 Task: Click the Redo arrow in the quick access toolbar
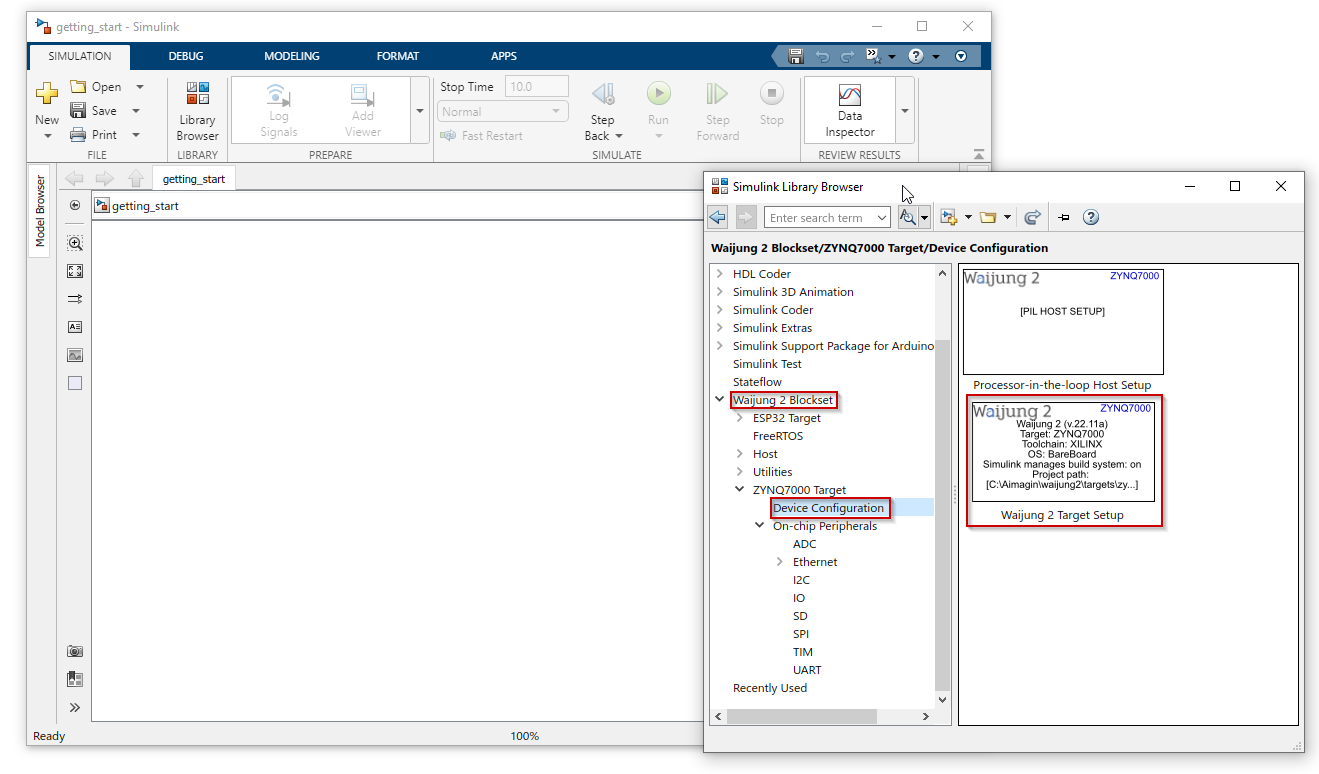(x=847, y=56)
